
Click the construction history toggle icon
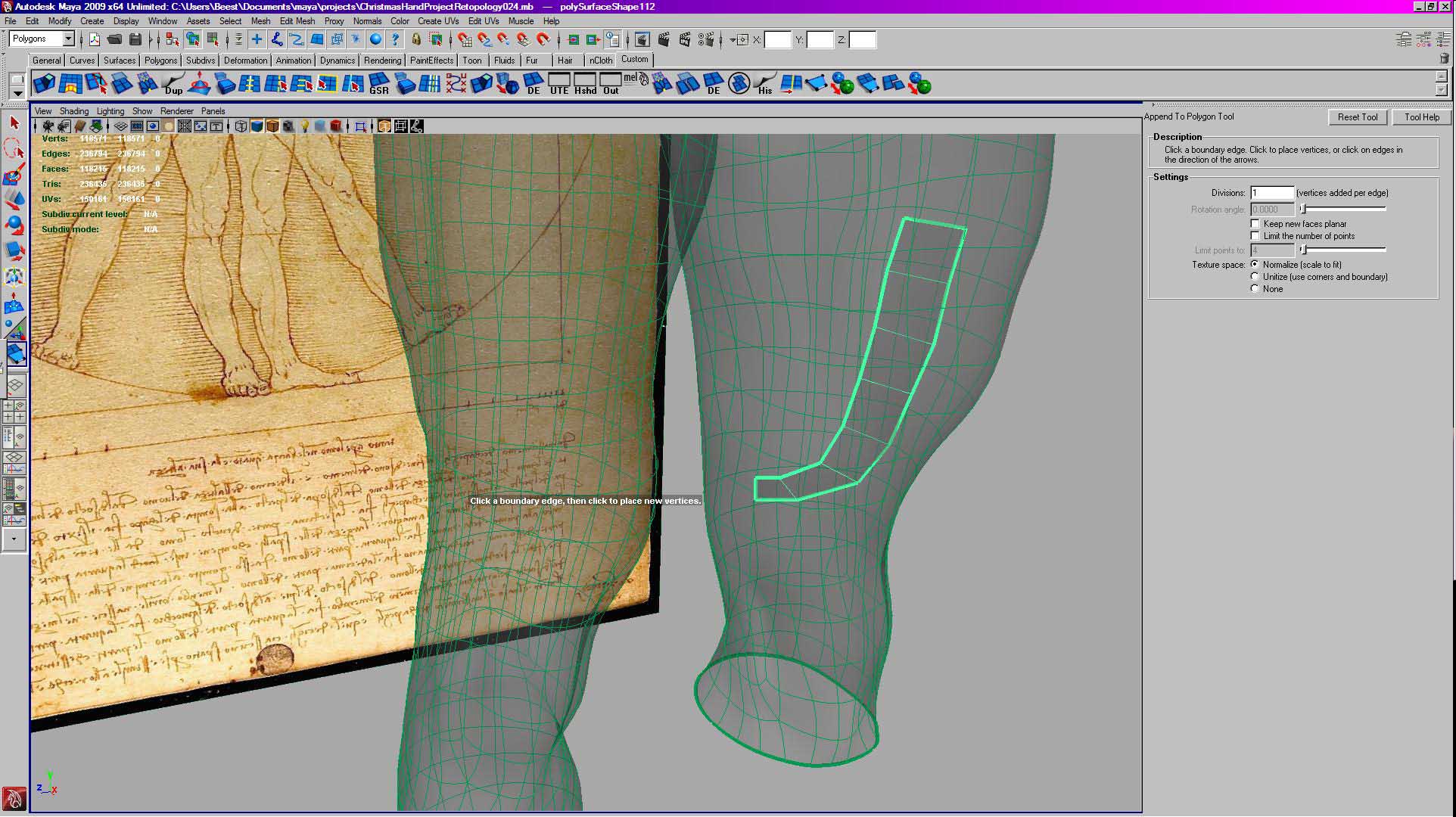613,39
